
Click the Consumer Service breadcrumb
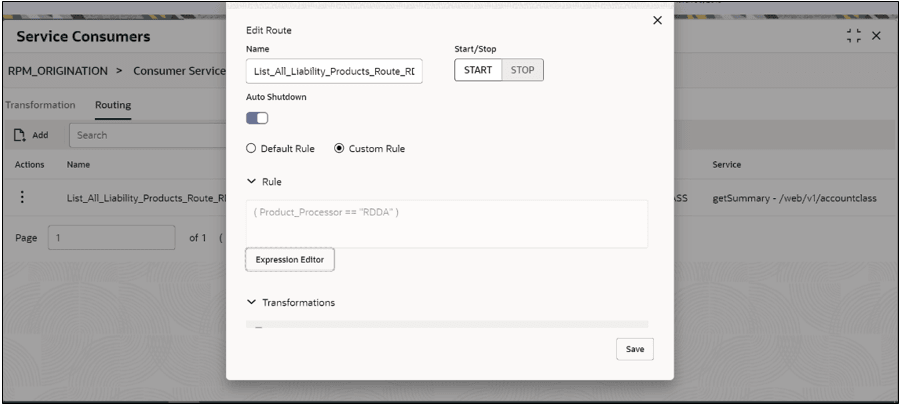coord(179,71)
